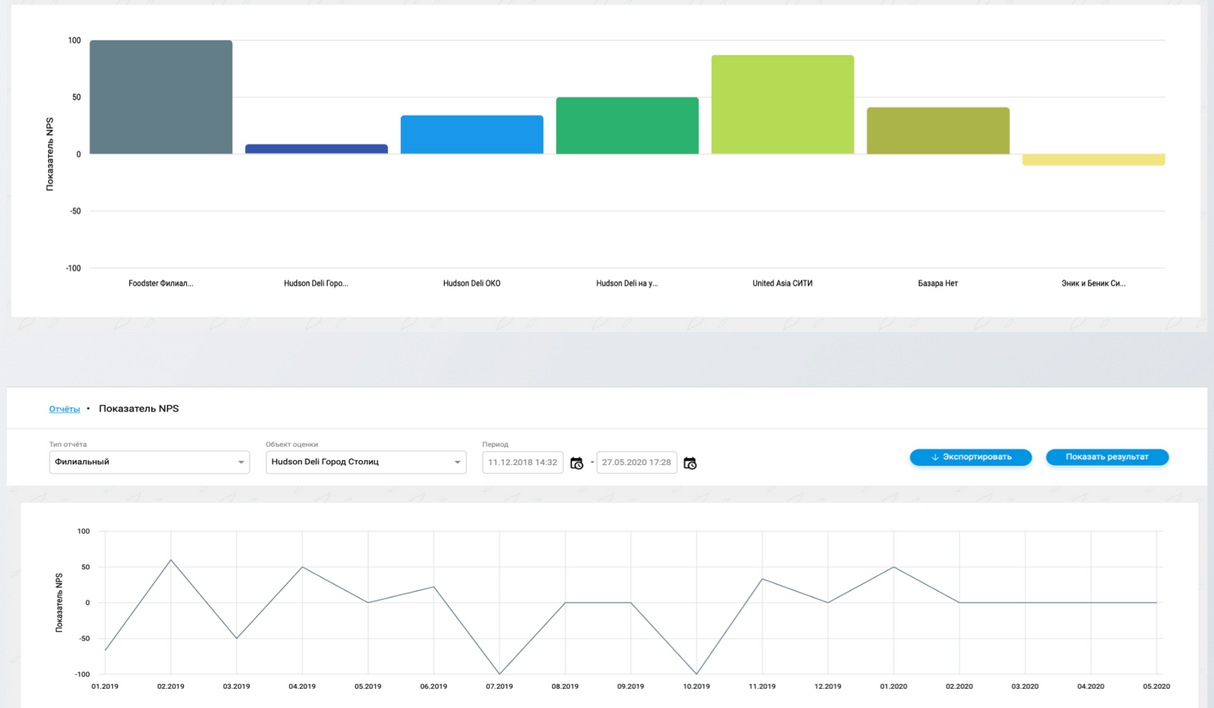Click the '12.2019' label on line chart axis

(828, 687)
